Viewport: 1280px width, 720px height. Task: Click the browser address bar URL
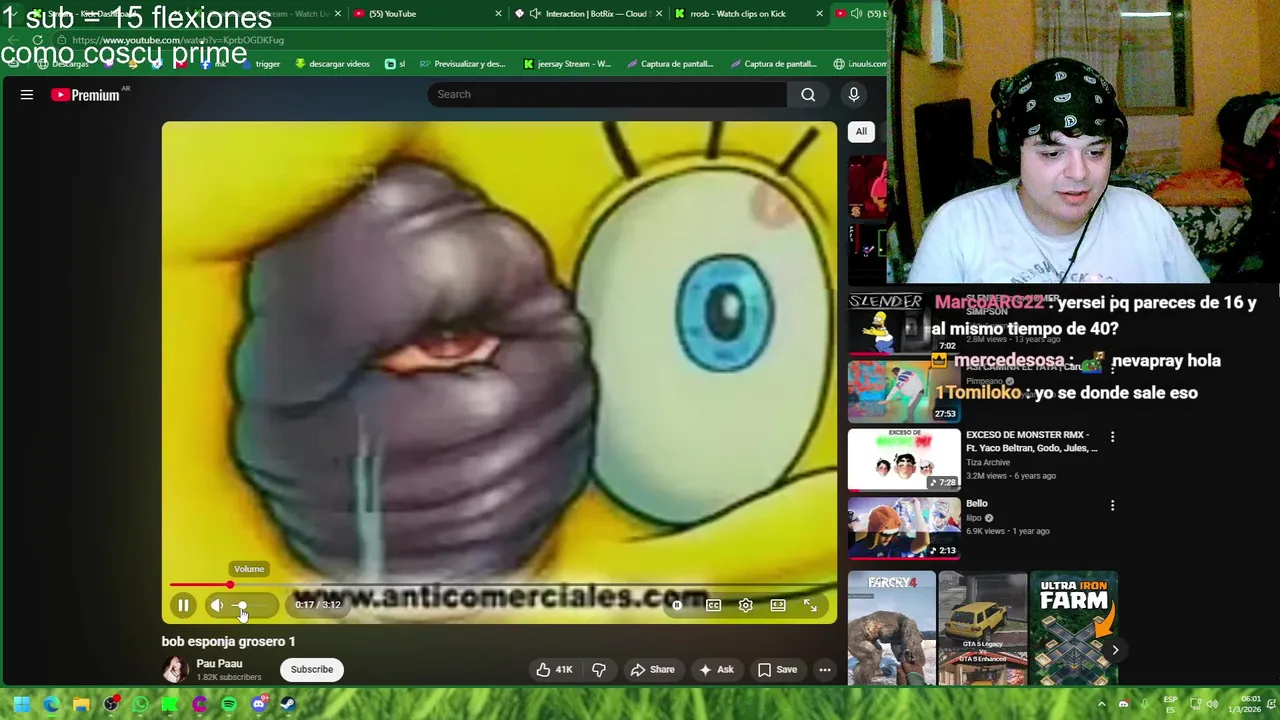point(178,40)
